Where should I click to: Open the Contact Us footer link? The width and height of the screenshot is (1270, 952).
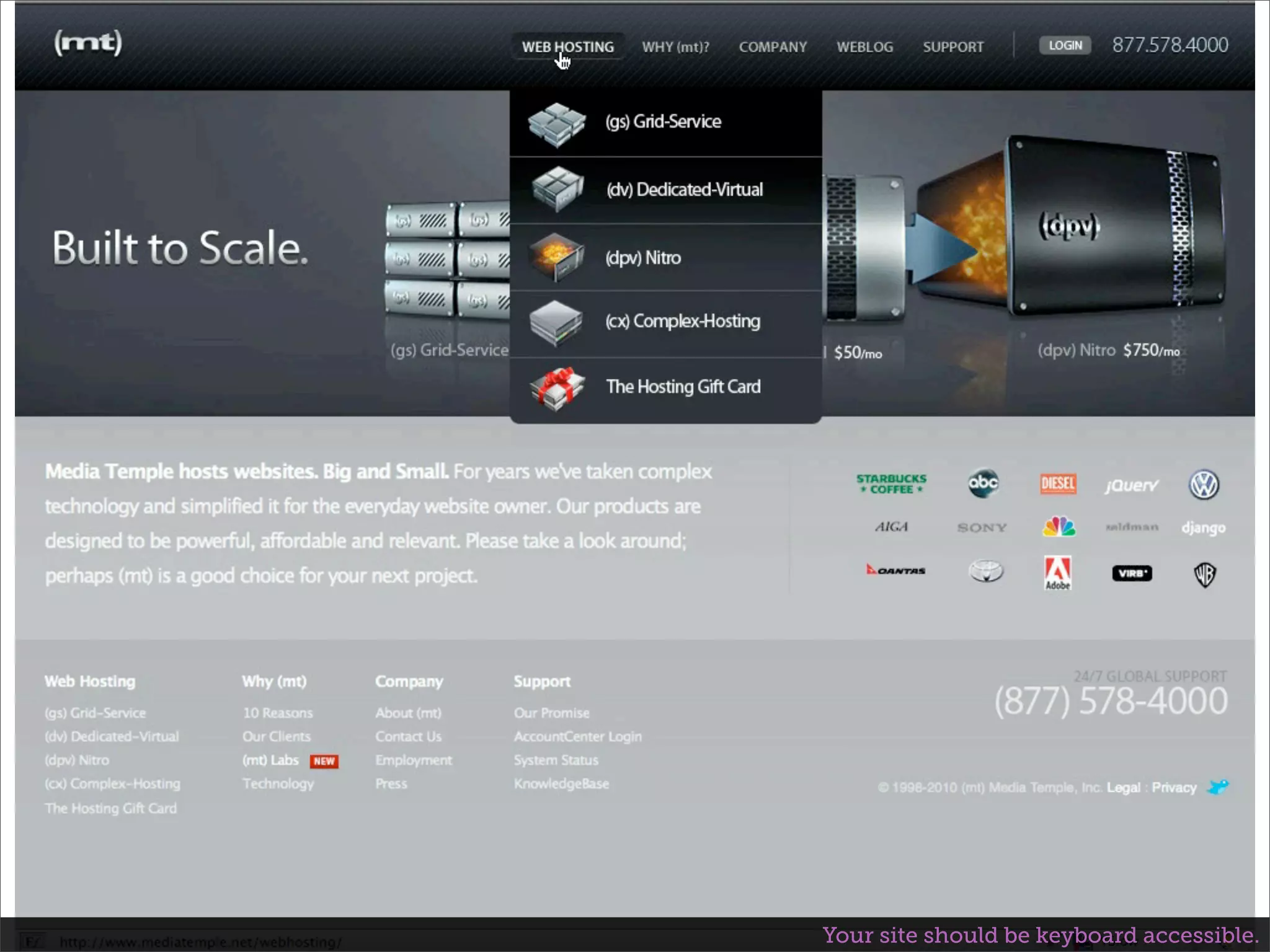coord(408,737)
